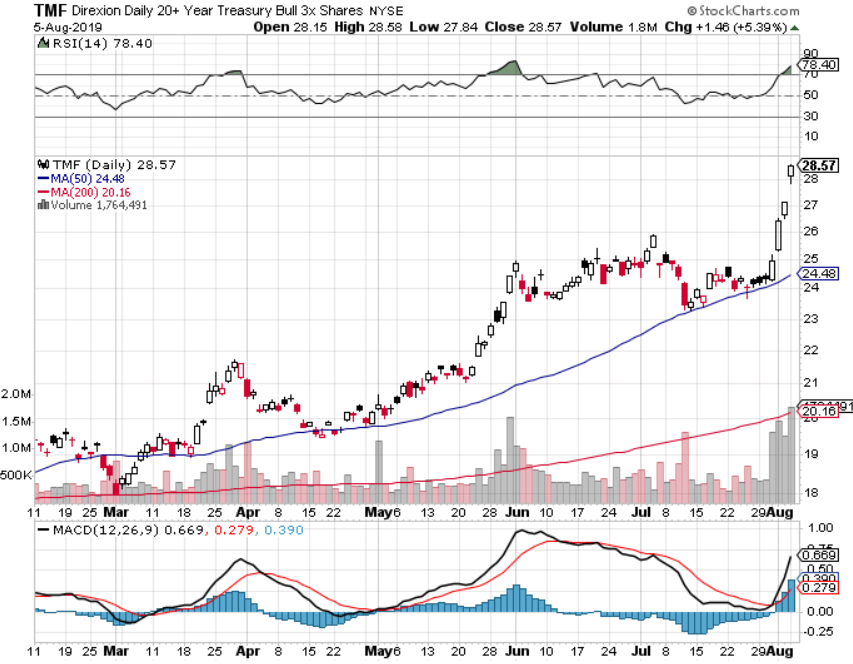Select the black MACD legend line
Image resolution: width=853 pixels, height=664 pixels.
[43, 530]
